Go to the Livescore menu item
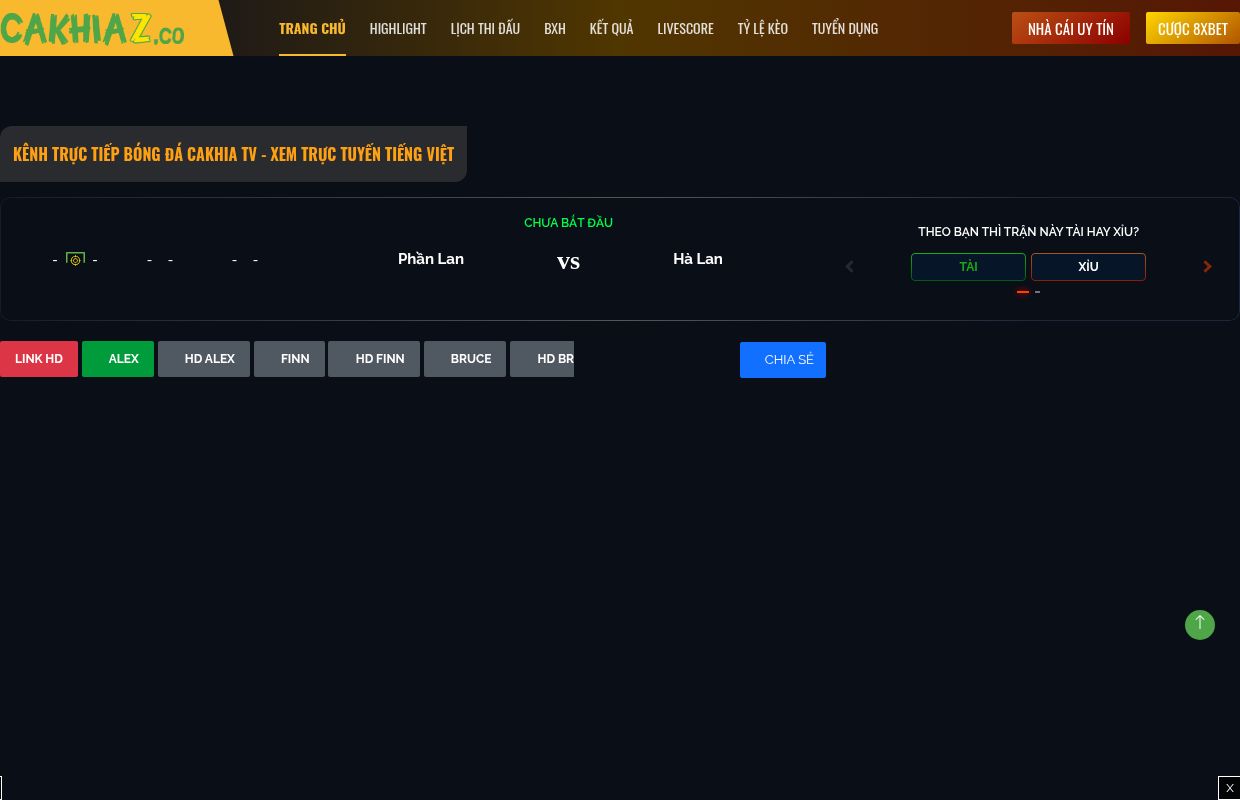 (x=685, y=28)
